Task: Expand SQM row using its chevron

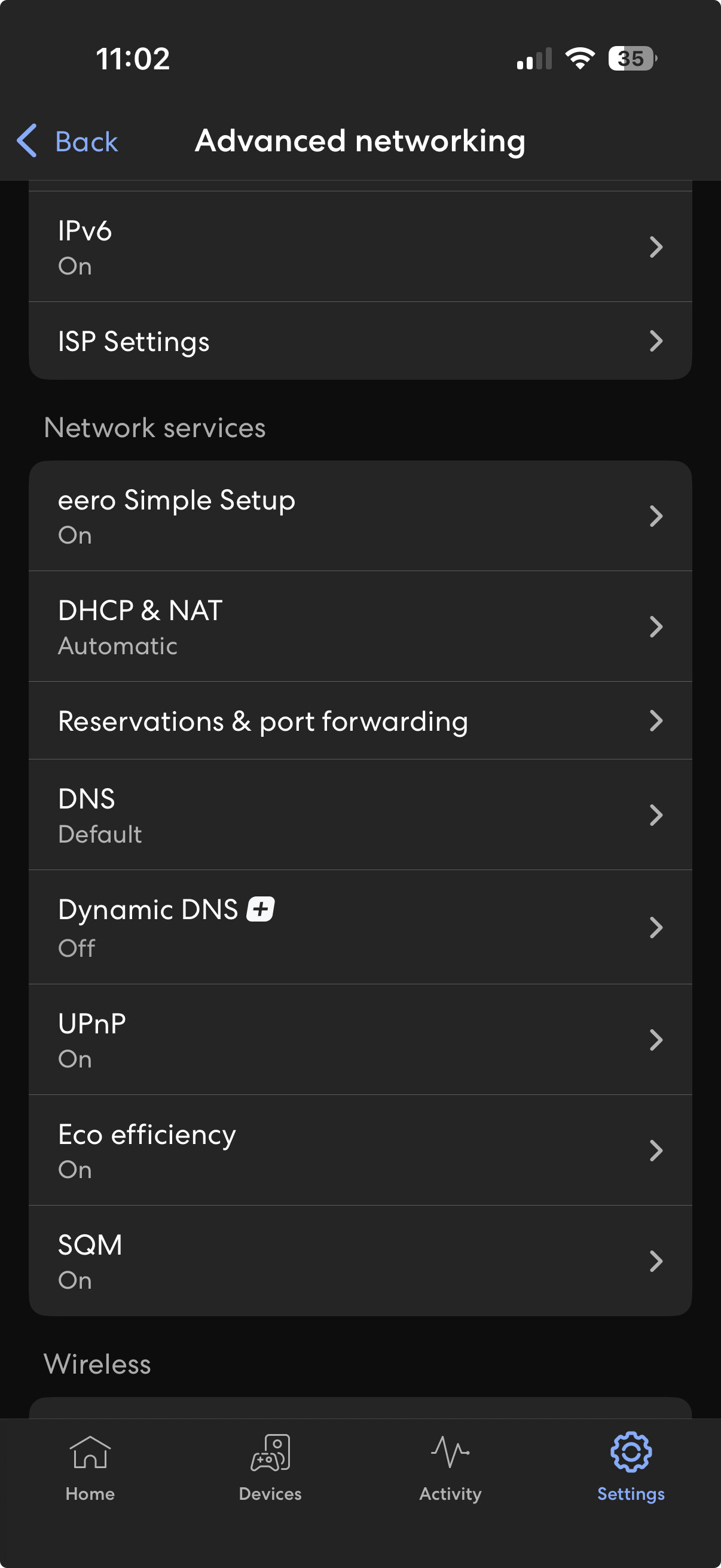Action: 656,1261
